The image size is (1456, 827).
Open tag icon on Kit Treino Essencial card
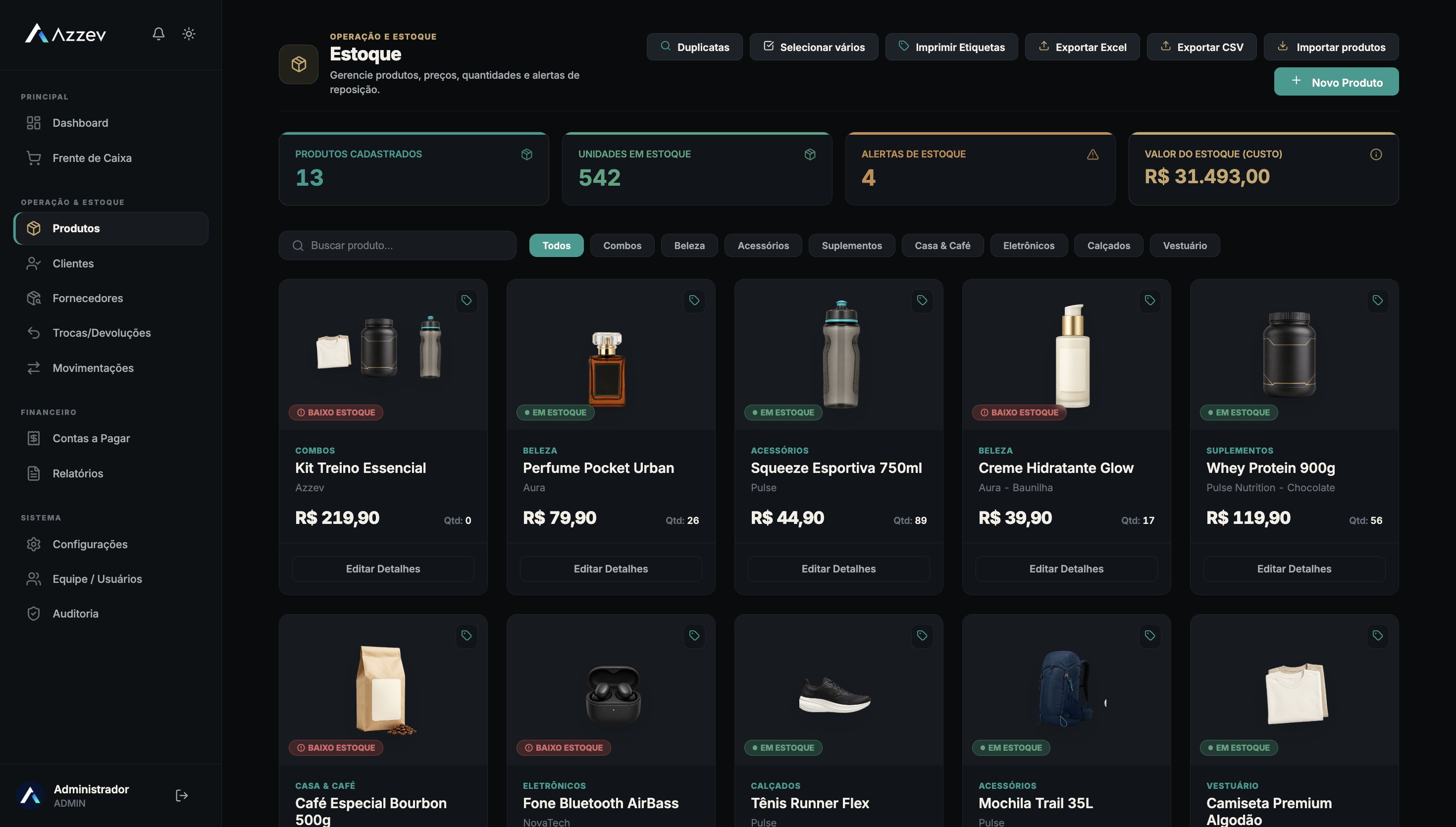point(466,300)
